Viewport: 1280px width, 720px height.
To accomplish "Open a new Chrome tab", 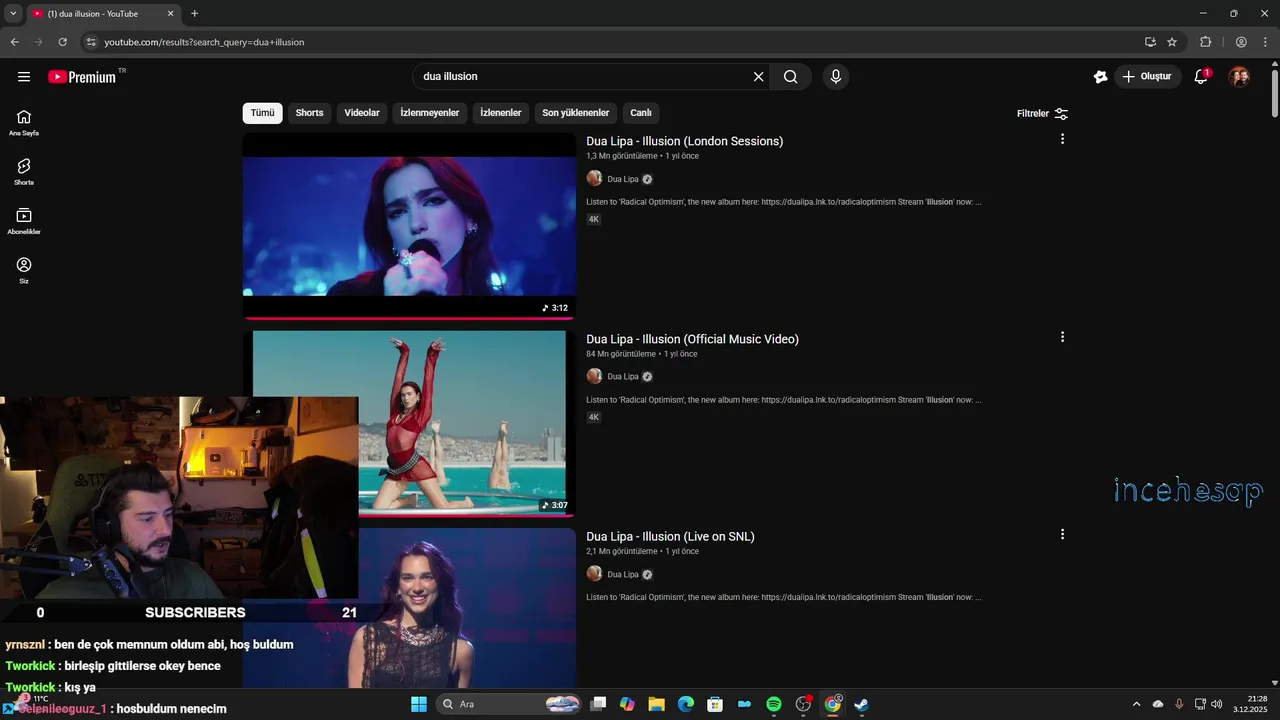I will [194, 13].
